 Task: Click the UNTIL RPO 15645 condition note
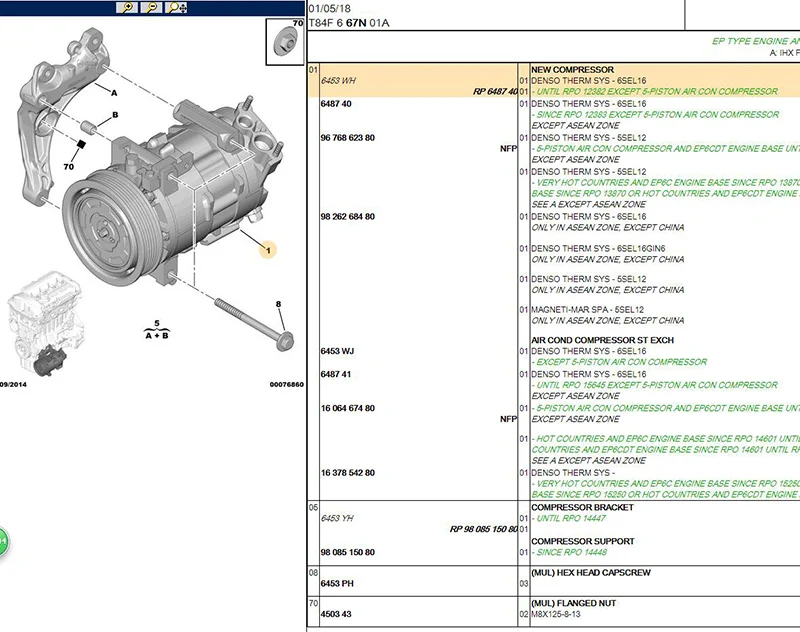coord(655,385)
